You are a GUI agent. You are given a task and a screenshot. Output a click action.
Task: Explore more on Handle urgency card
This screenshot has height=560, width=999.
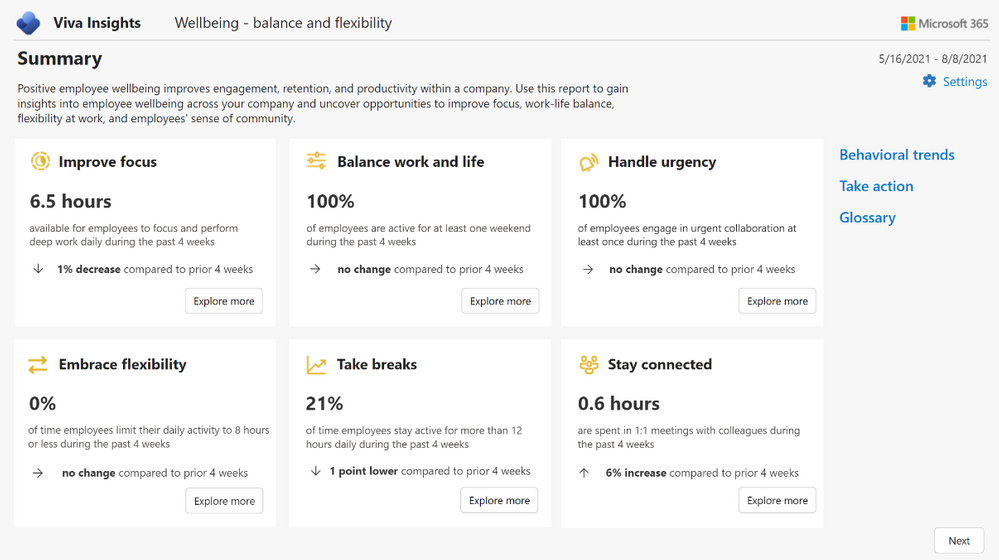pyautogui.click(x=777, y=301)
